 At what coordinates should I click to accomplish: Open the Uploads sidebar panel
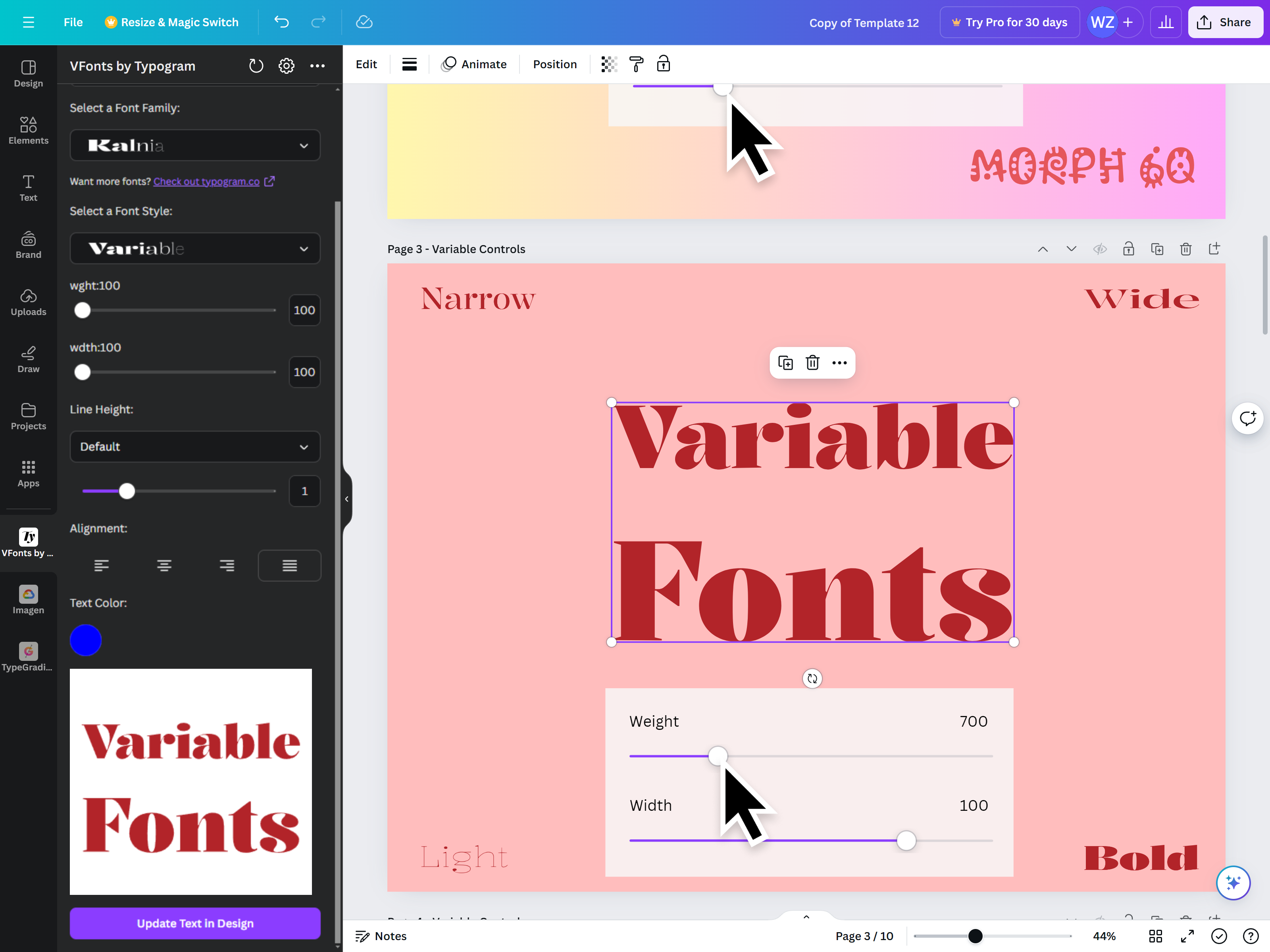(x=28, y=302)
